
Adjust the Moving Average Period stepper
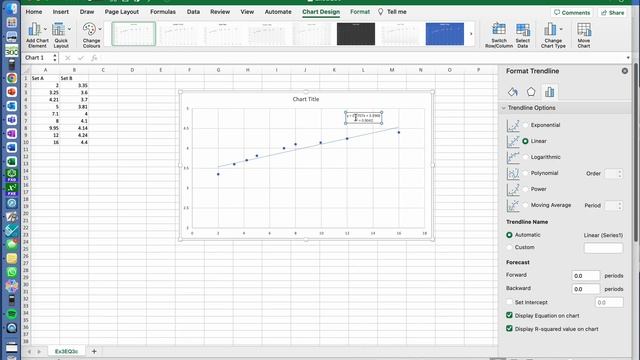[x=620, y=206]
